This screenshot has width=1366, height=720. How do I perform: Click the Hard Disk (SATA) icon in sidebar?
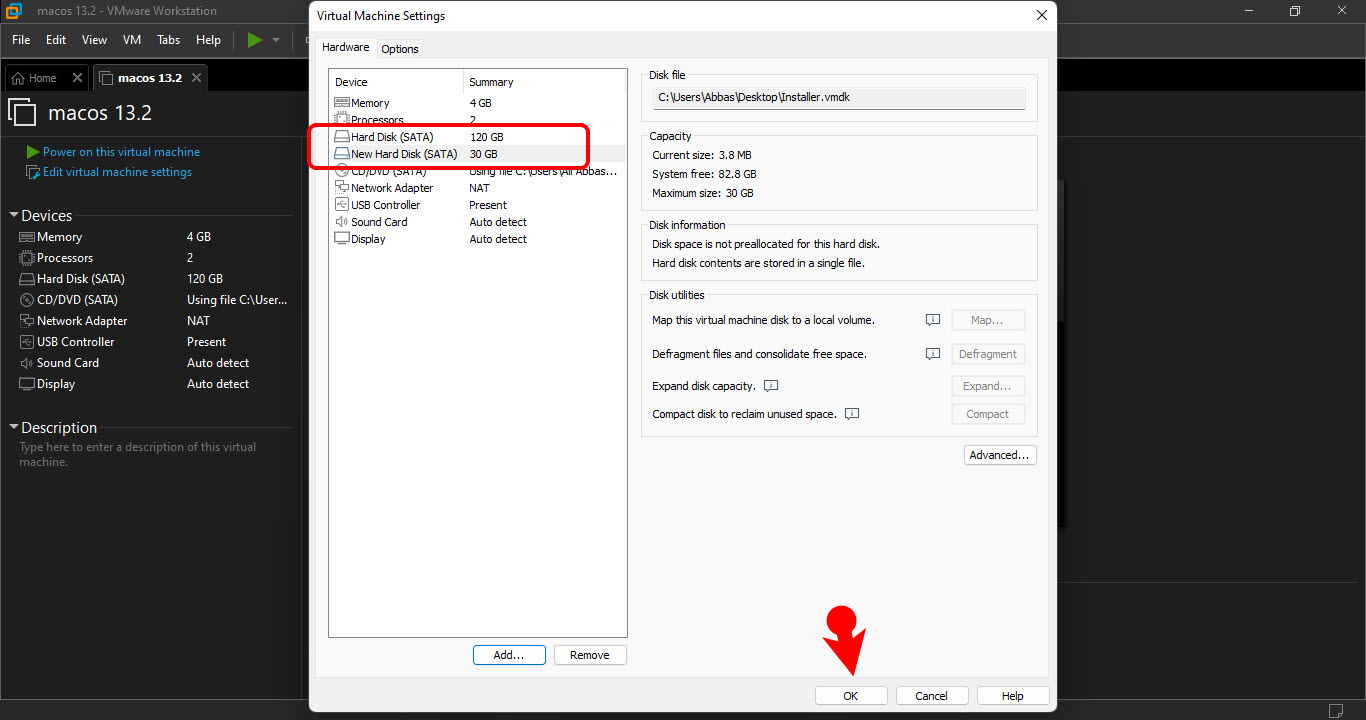(x=27, y=279)
